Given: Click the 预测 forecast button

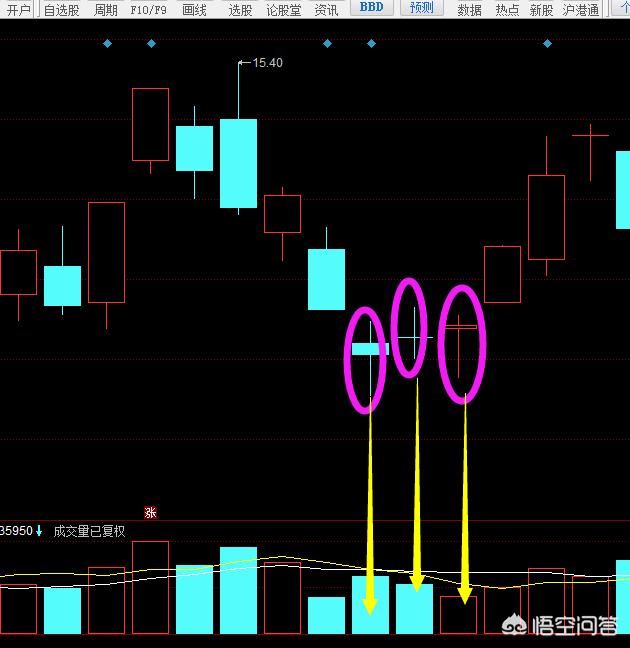Looking at the screenshot, I should [x=422, y=7].
